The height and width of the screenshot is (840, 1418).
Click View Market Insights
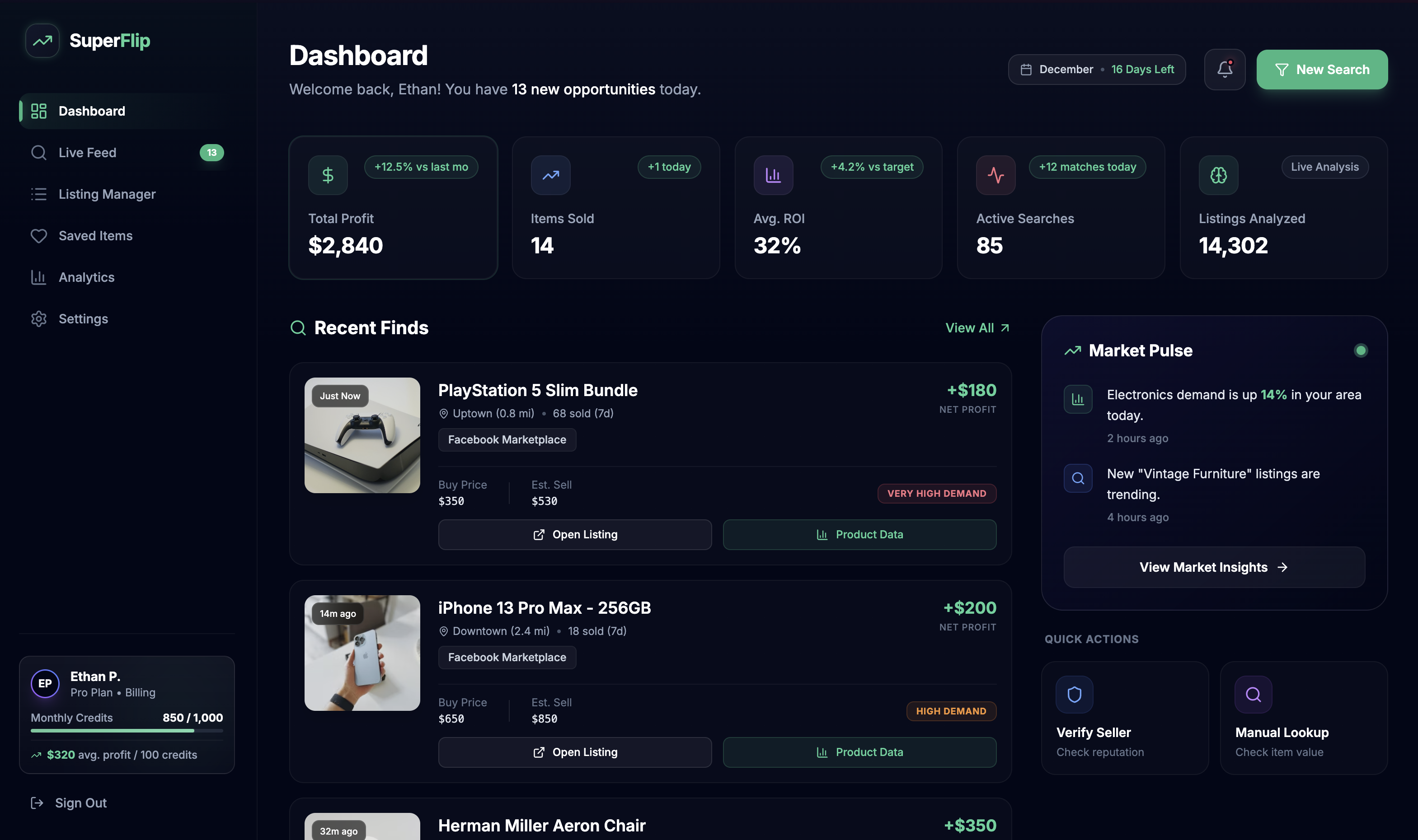(1214, 567)
